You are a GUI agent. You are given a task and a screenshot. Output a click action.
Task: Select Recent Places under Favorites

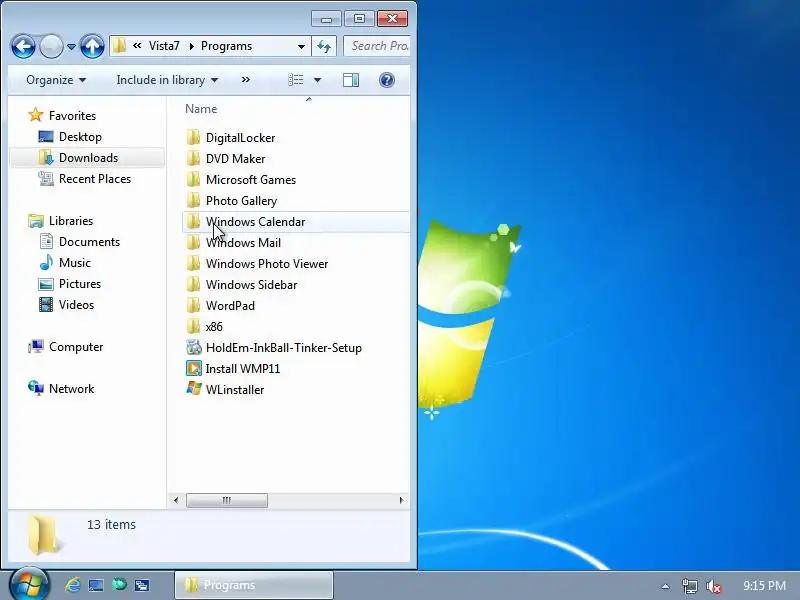95,179
